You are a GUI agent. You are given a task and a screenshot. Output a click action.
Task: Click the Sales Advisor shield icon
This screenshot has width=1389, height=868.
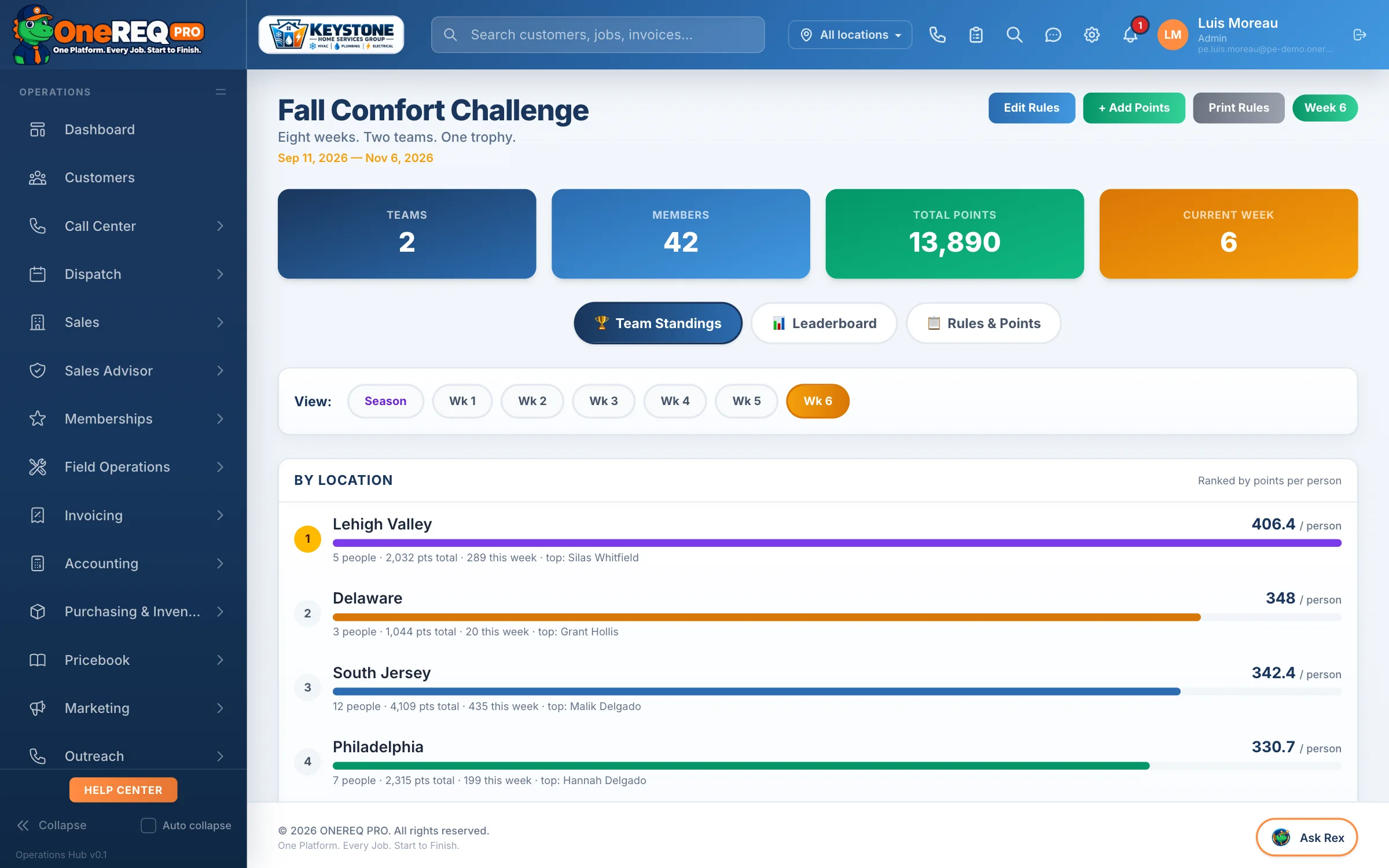[x=38, y=370]
